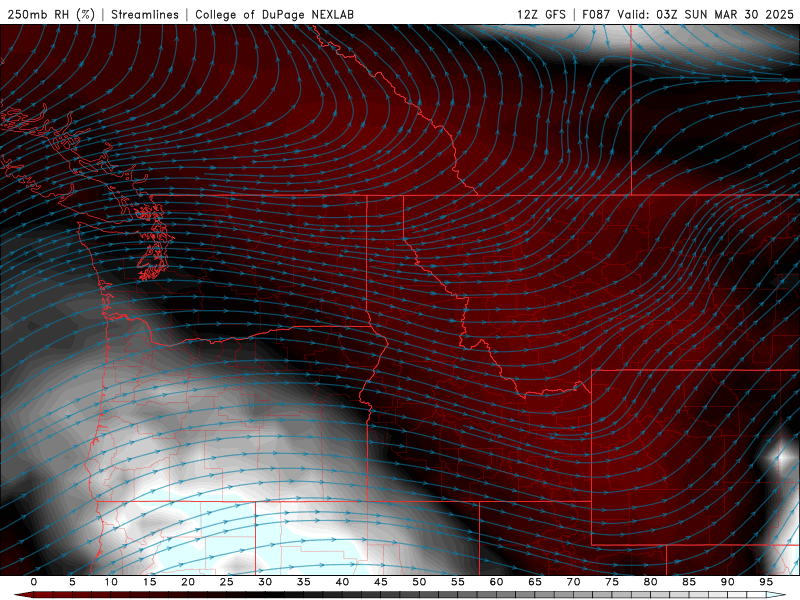800x600 pixels.
Task: Click the colorbar label "0"
Action: (x=34, y=582)
